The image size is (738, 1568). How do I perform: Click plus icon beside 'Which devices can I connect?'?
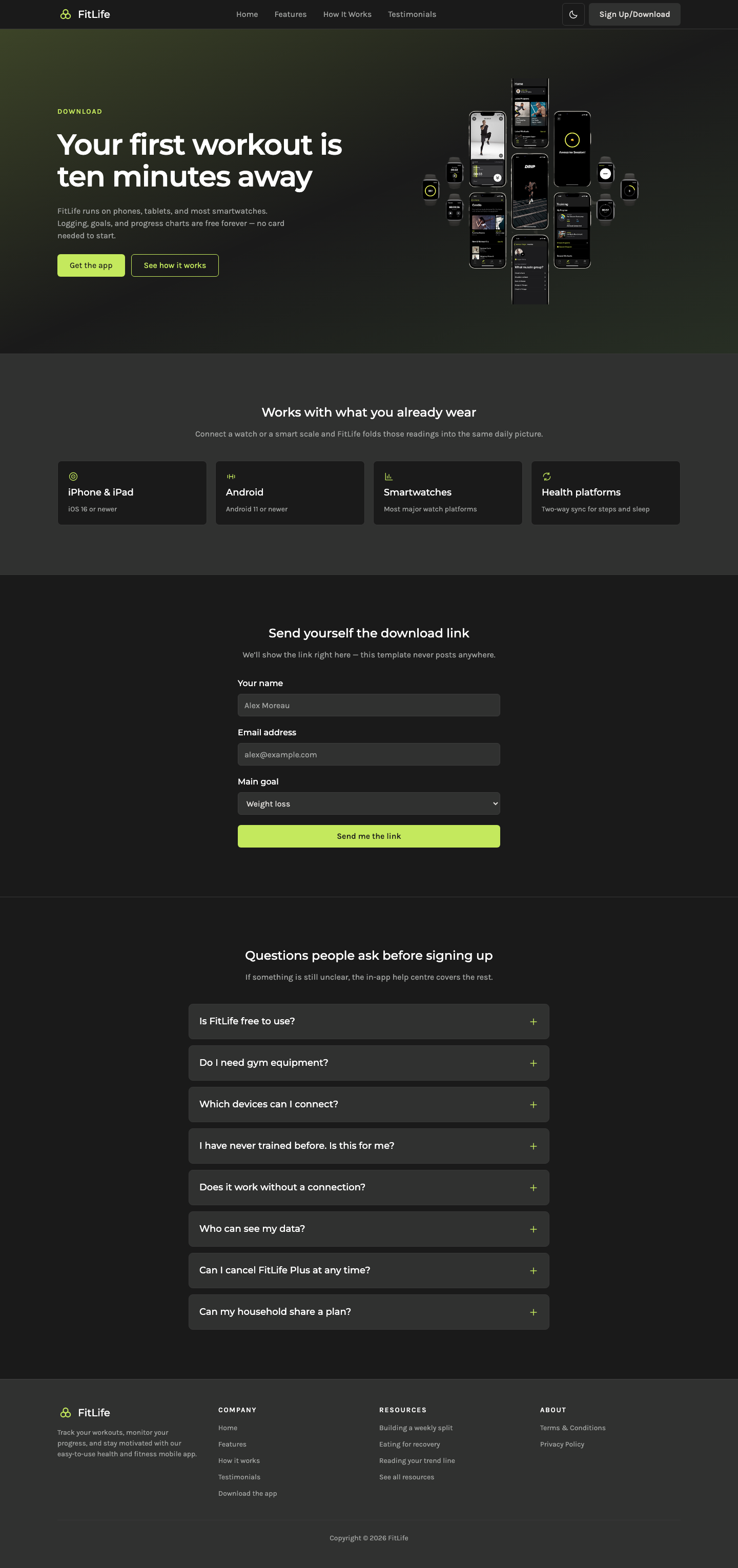click(534, 1105)
